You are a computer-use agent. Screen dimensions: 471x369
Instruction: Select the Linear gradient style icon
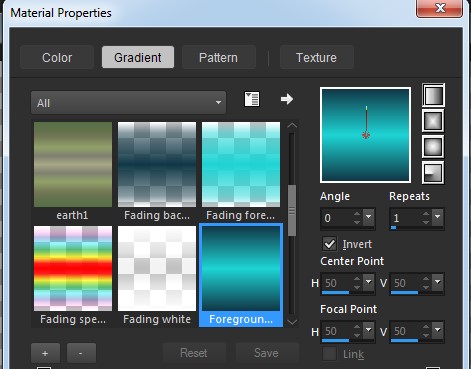[433, 95]
